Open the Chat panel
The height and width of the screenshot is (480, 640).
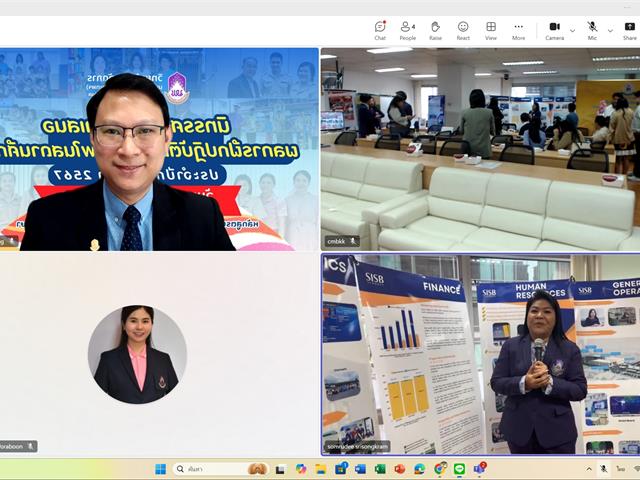coord(380,31)
